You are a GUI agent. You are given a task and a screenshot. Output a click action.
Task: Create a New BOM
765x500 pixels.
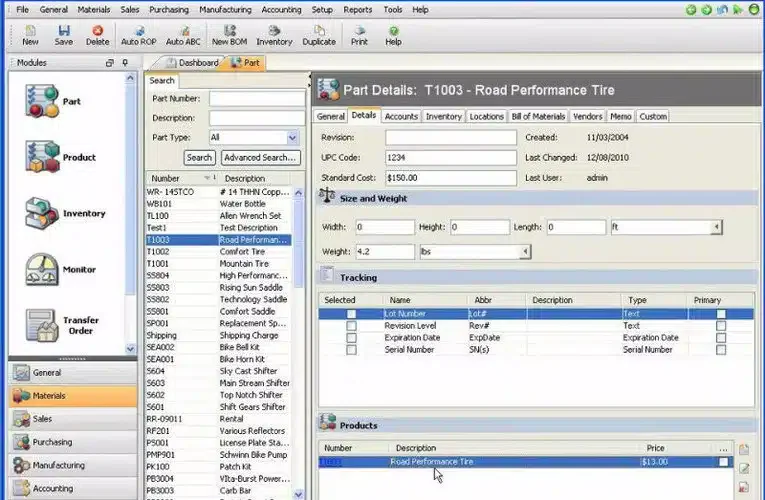coord(229,36)
